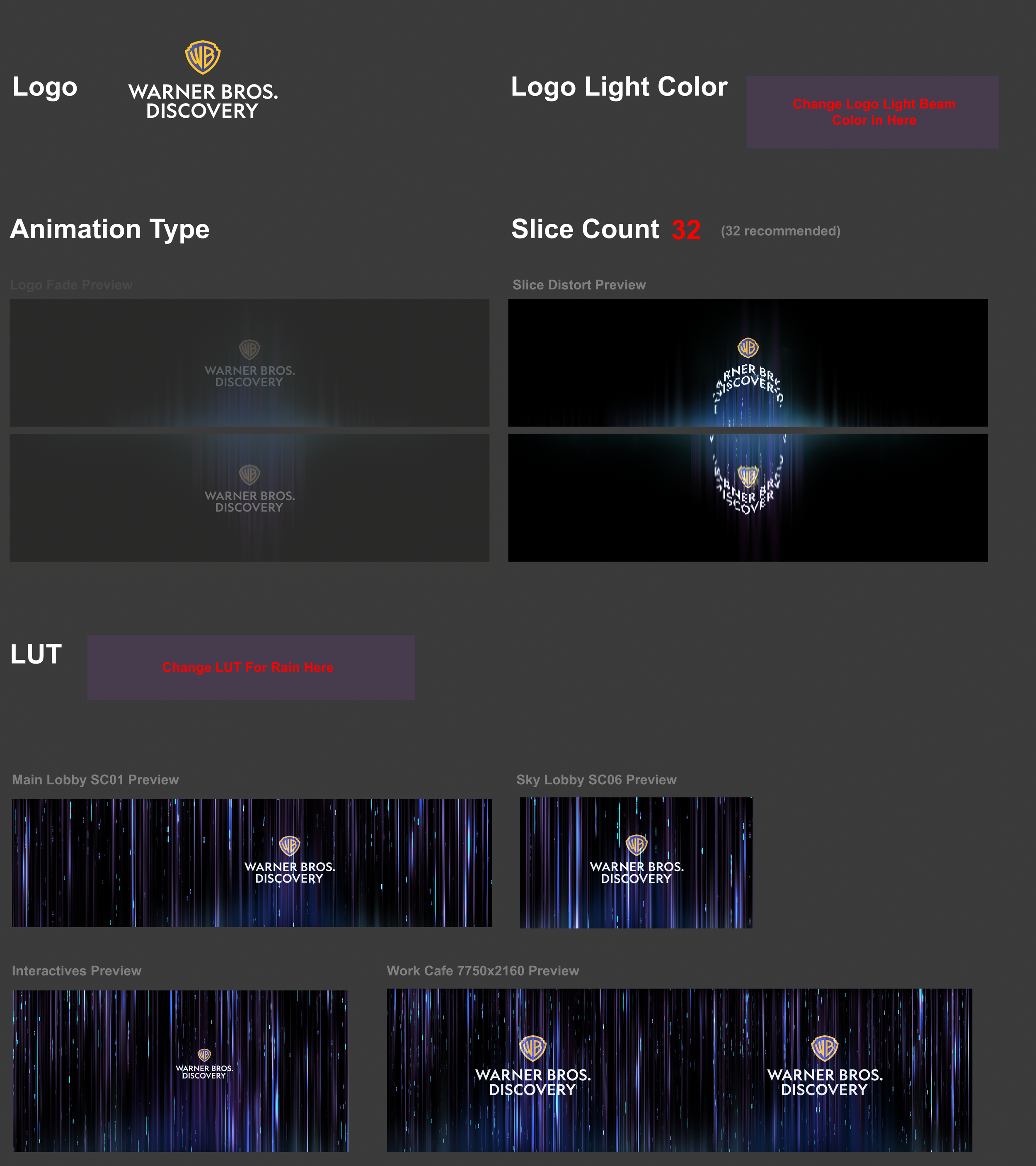Screen dimensions: 1036x1166
Task: Select the upper Logo Fade preview panel
Action: 249,362
